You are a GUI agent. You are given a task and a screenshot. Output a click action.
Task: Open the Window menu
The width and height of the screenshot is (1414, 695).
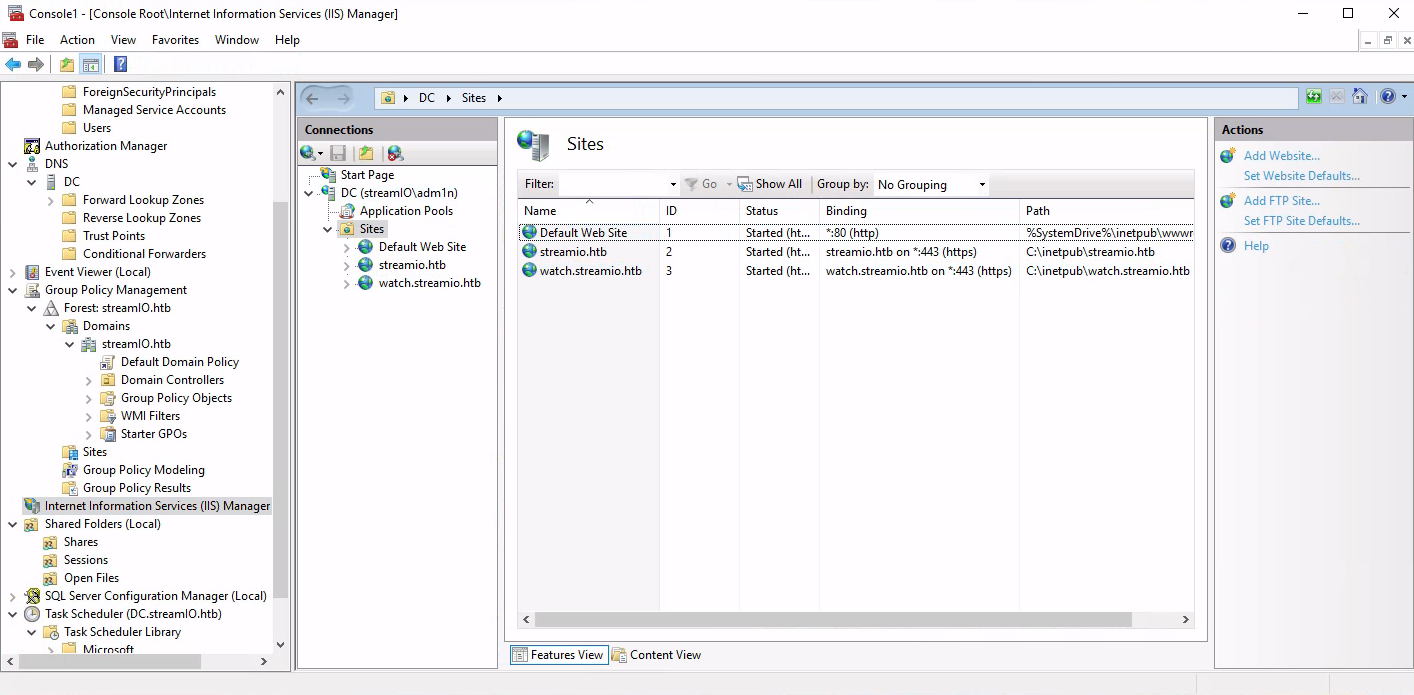point(237,40)
